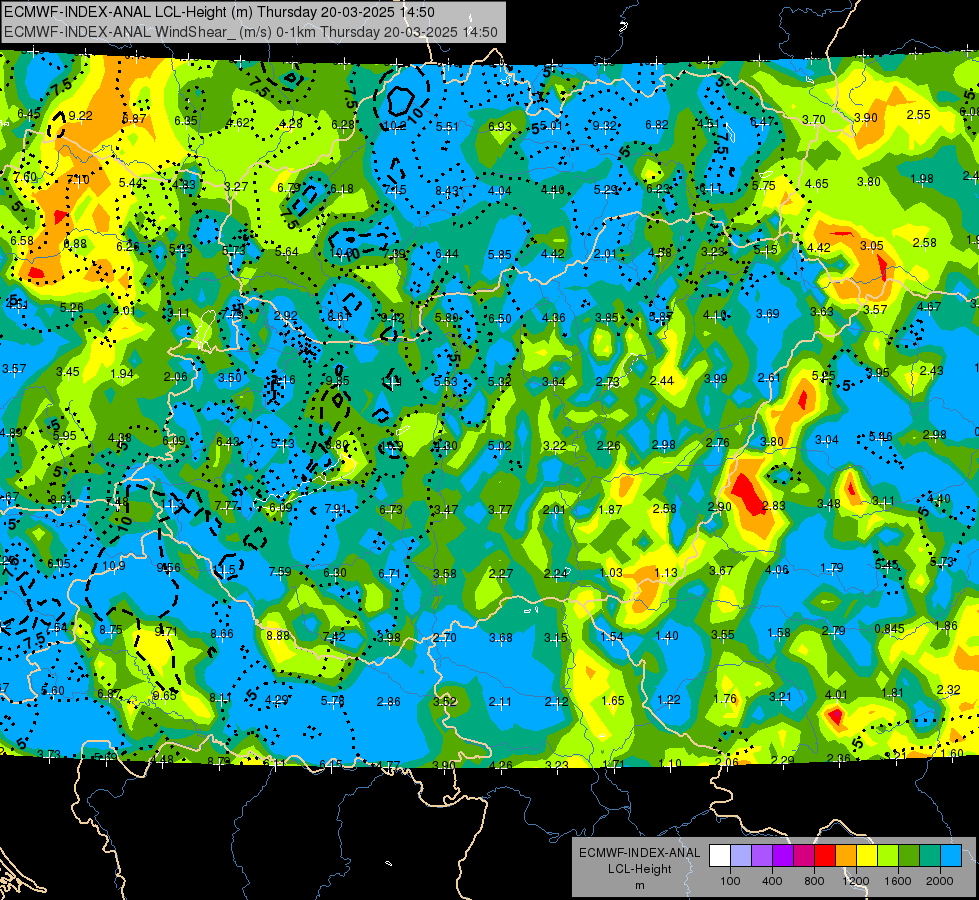This screenshot has height=900, width=979.
Task: Click the legend unit label m
Action: tap(639, 886)
